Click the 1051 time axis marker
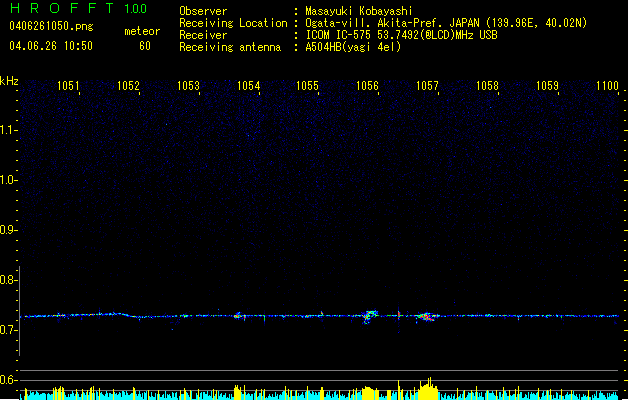Viewport: 629px width, 400px height. [68, 86]
